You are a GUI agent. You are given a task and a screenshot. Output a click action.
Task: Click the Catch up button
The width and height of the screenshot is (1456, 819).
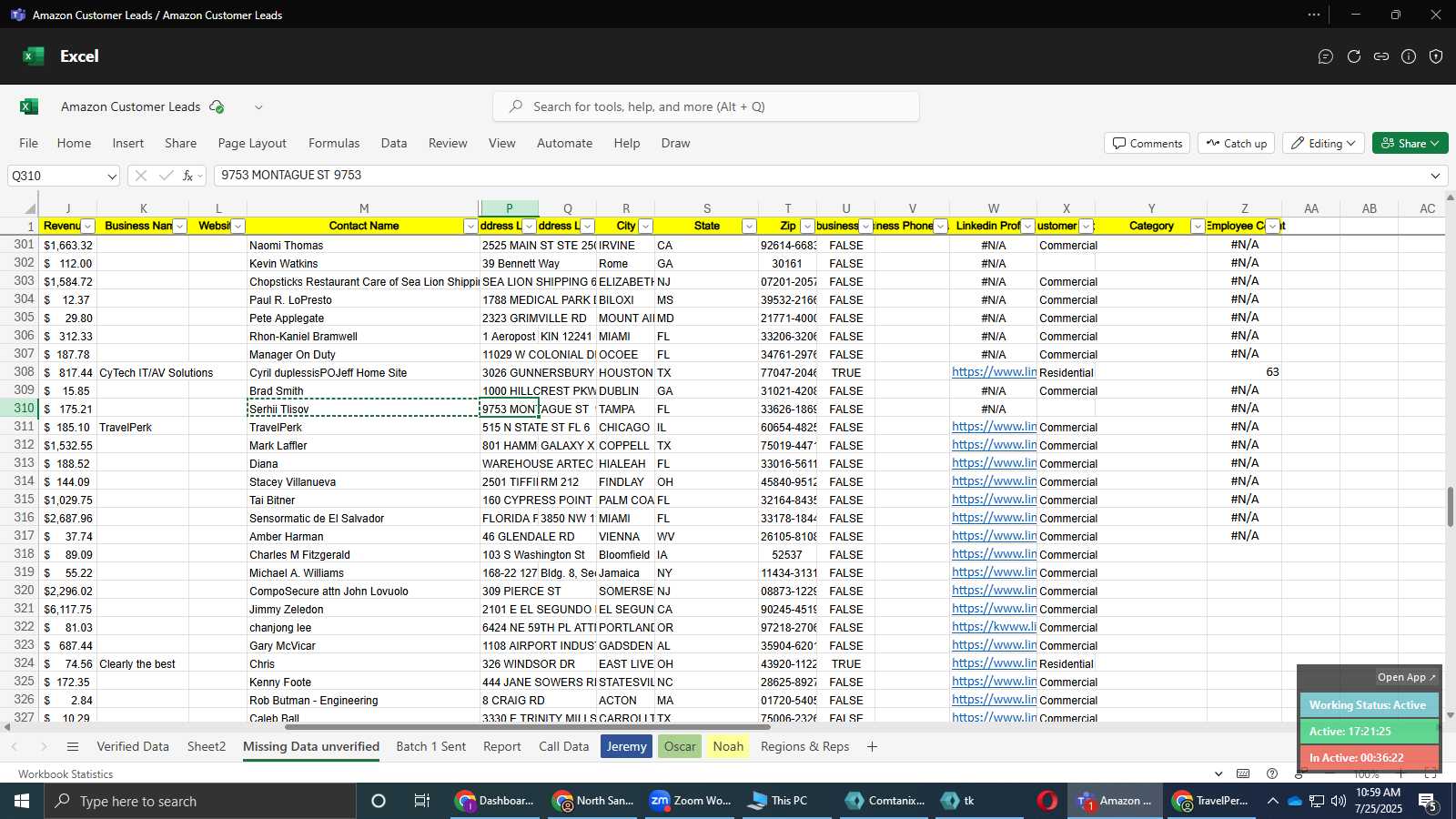pyautogui.click(x=1237, y=143)
